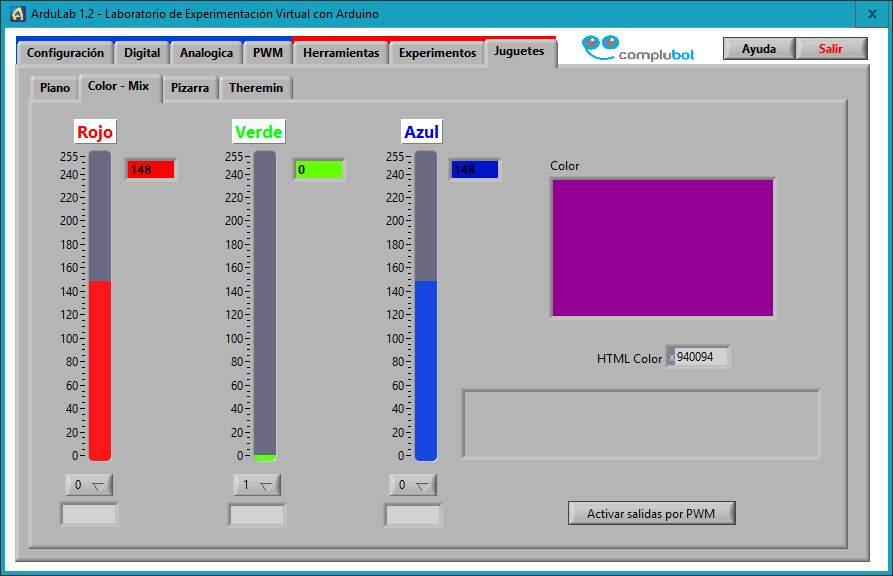Open the Piano toy tab

tap(55, 88)
